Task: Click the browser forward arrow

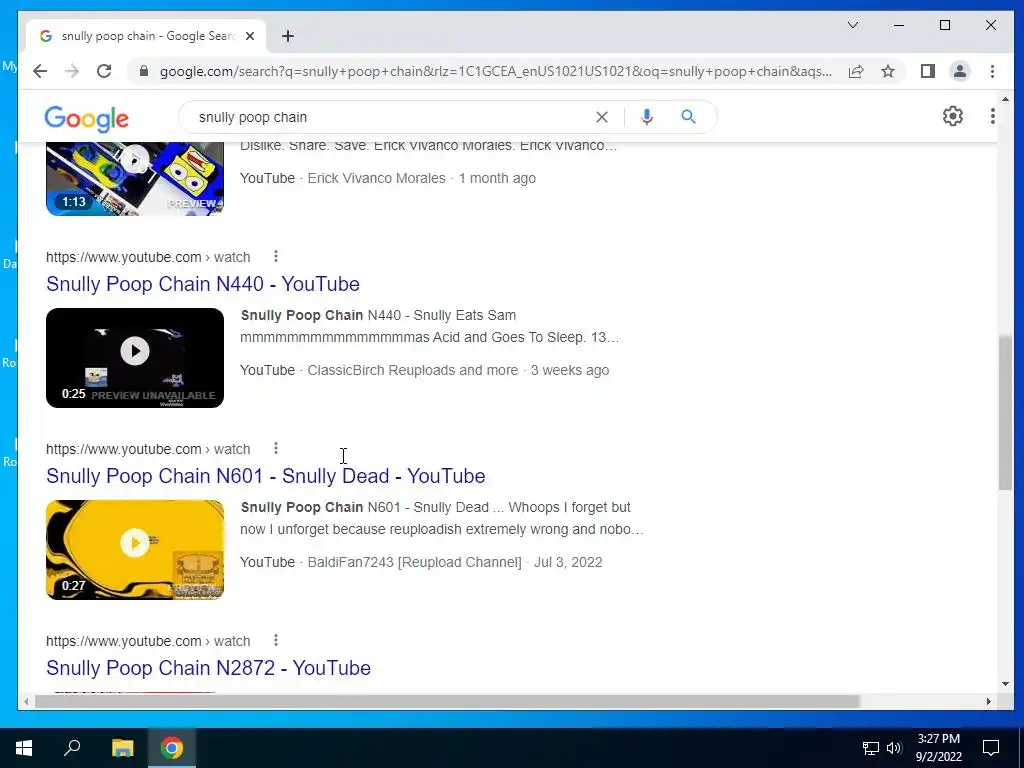Action: point(72,71)
